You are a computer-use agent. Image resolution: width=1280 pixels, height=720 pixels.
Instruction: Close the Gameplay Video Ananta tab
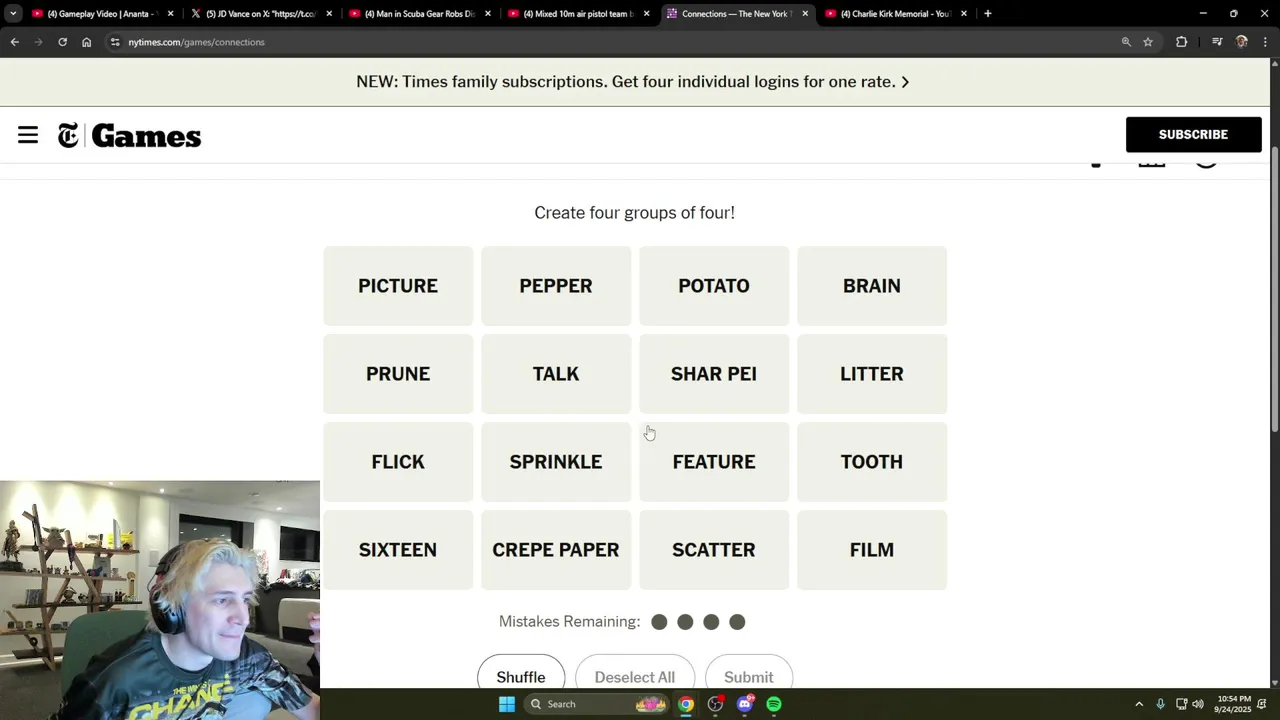(x=170, y=14)
